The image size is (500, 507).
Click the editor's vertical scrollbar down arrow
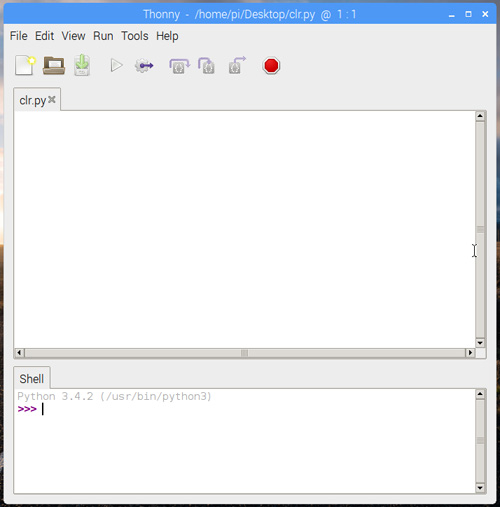tap(480, 343)
